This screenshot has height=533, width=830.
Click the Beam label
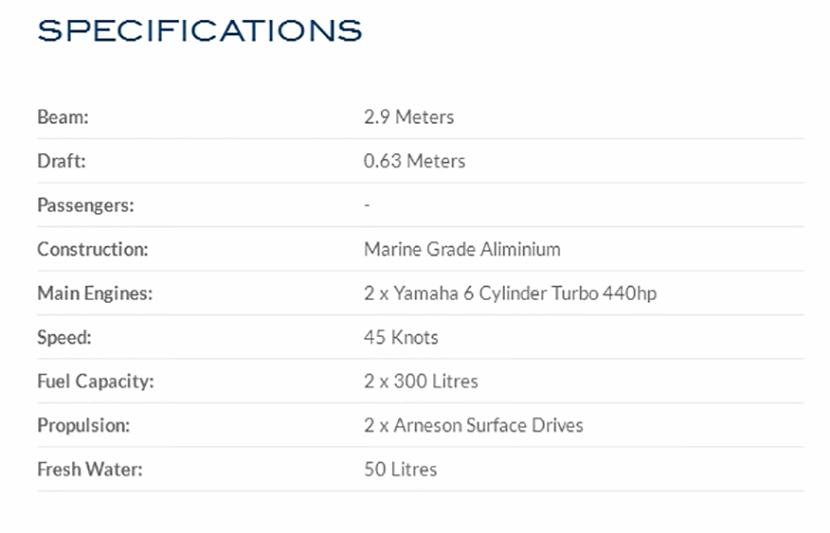click(63, 117)
